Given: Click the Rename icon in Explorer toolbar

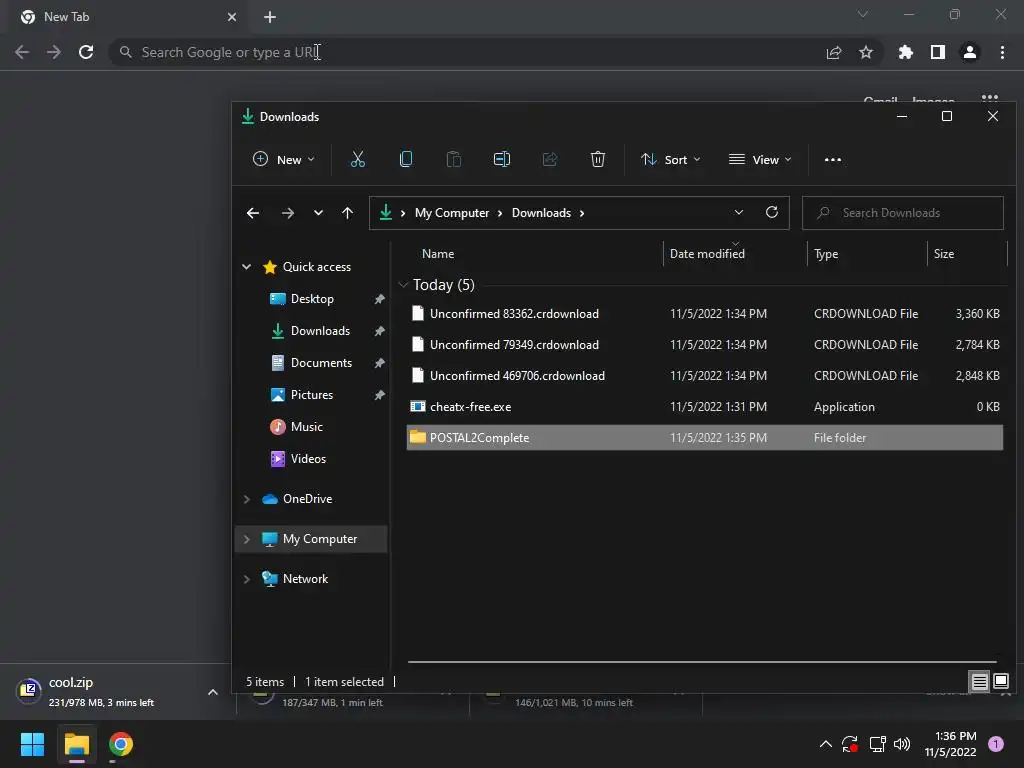Looking at the screenshot, I should pyautogui.click(x=502, y=159).
